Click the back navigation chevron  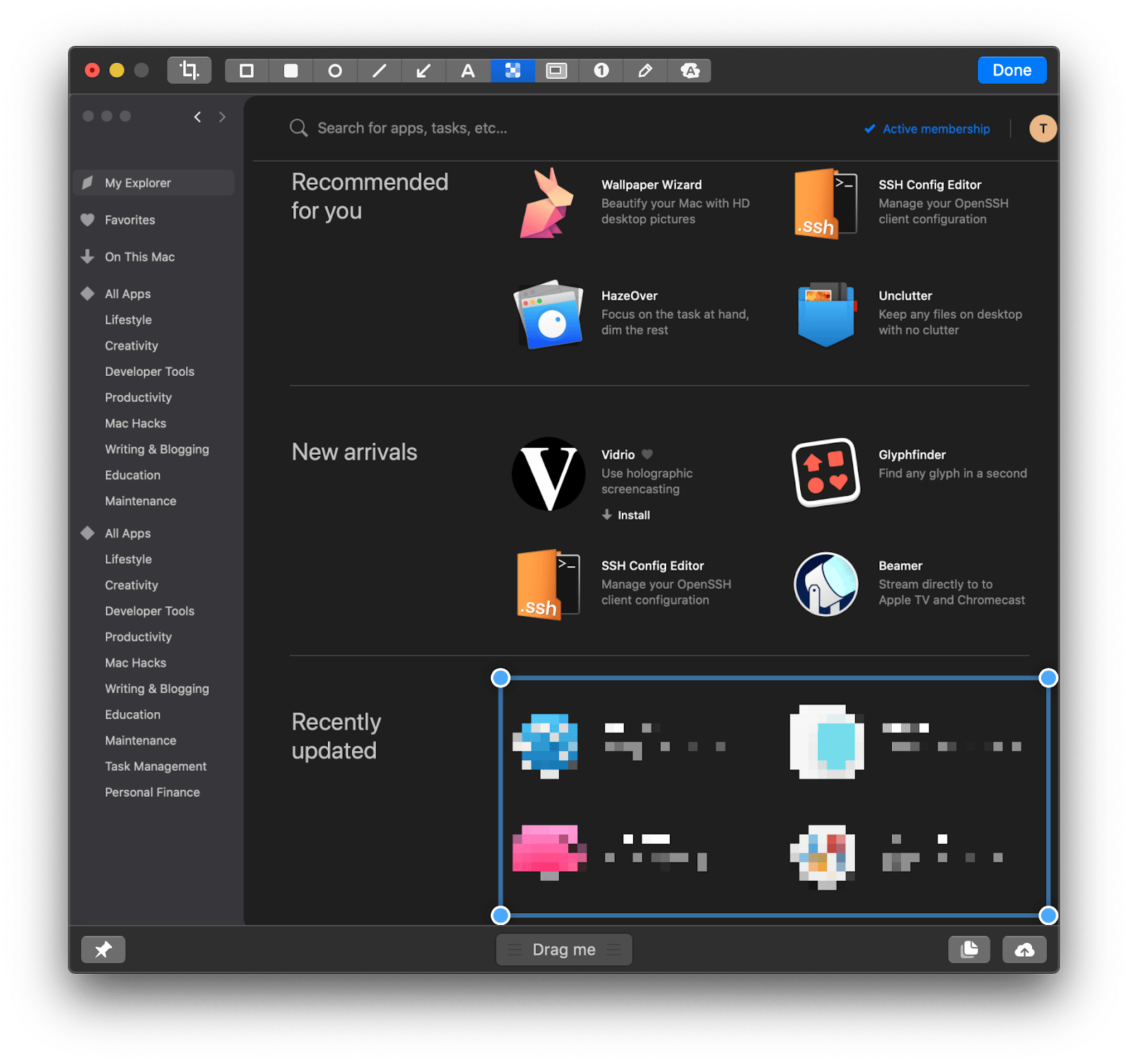[197, 116]
